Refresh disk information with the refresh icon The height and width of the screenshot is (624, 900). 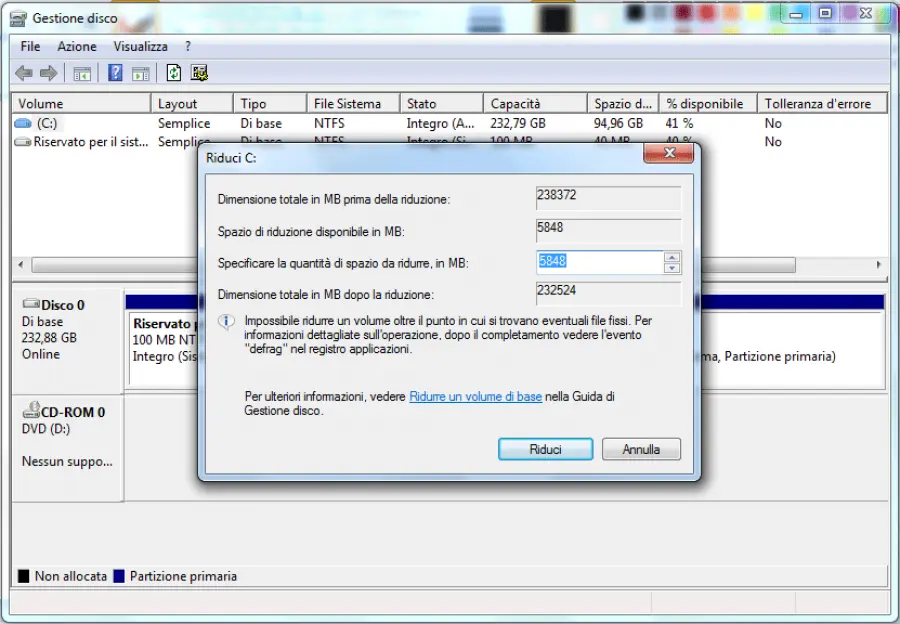(172, 72)
